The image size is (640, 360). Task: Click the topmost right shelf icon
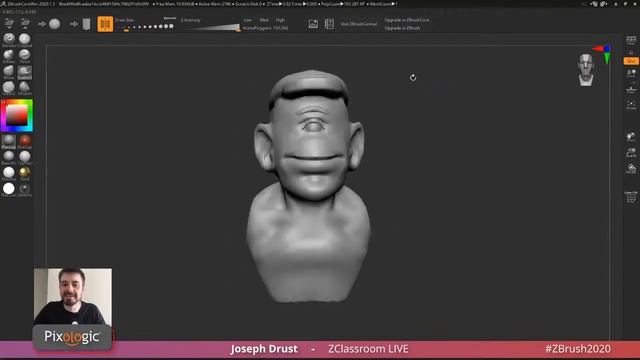click(x=631, y=40)
